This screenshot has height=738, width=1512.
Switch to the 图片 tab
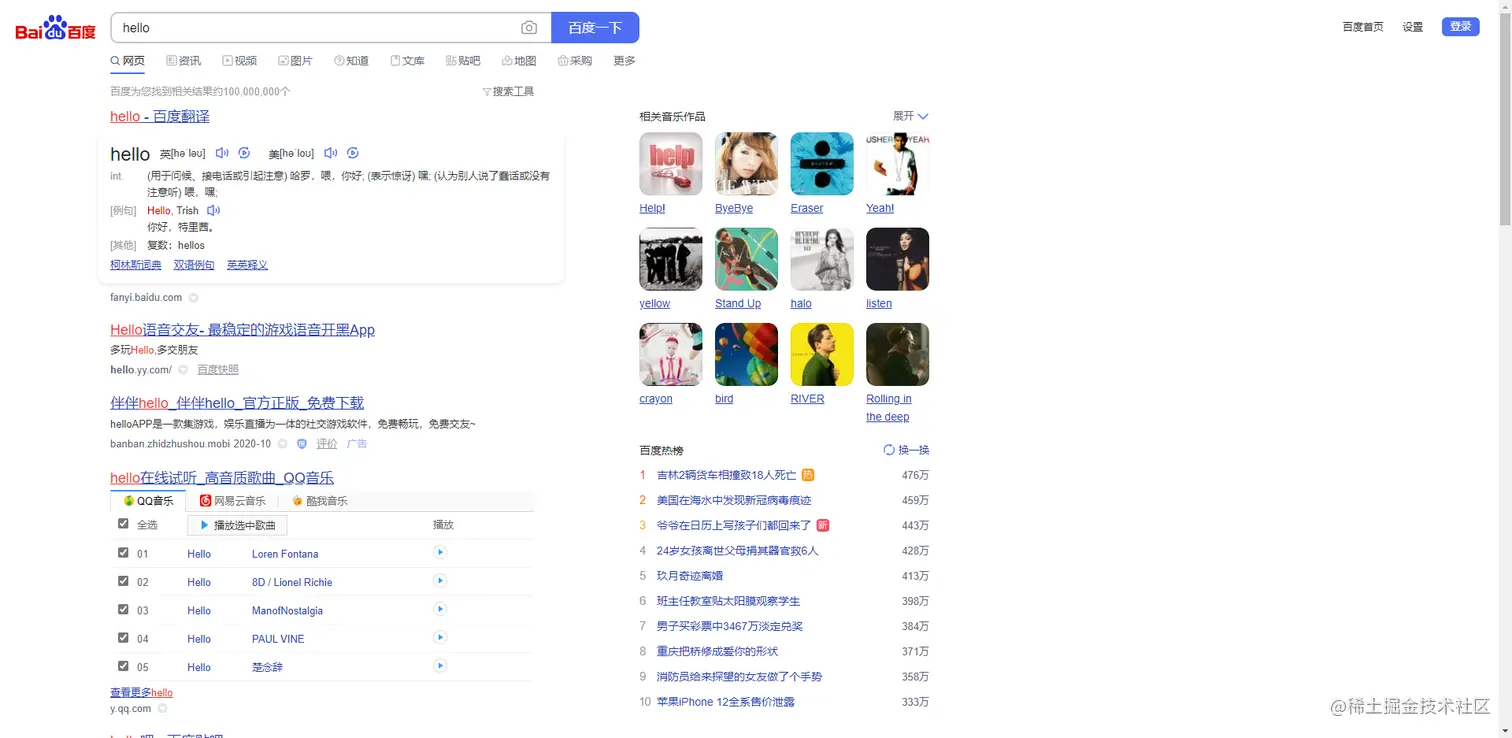(295, 61)
